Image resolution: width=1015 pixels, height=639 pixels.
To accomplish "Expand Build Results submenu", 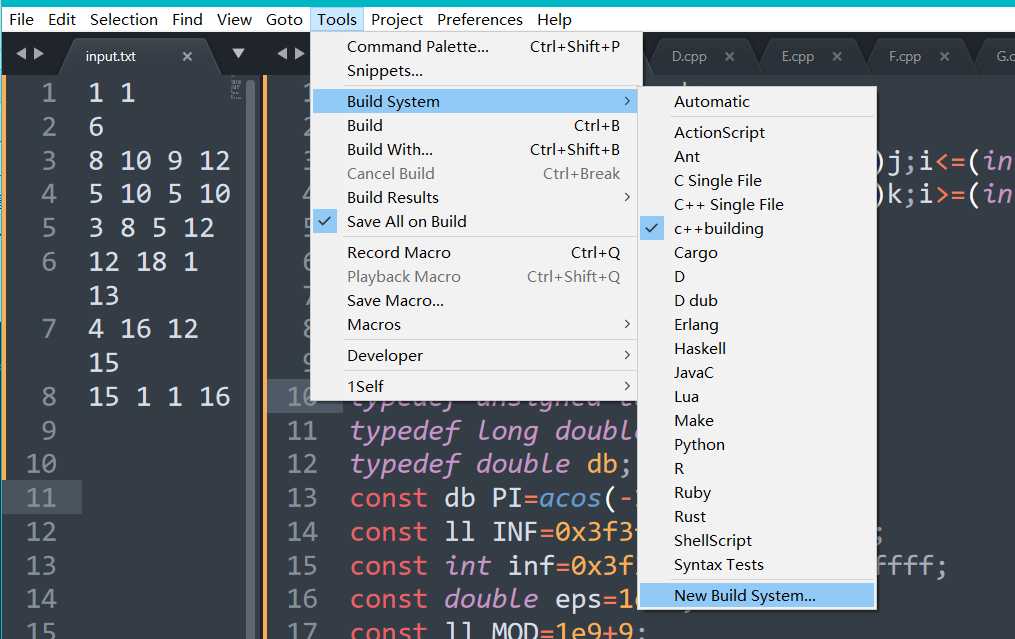I will coord(474,197).
